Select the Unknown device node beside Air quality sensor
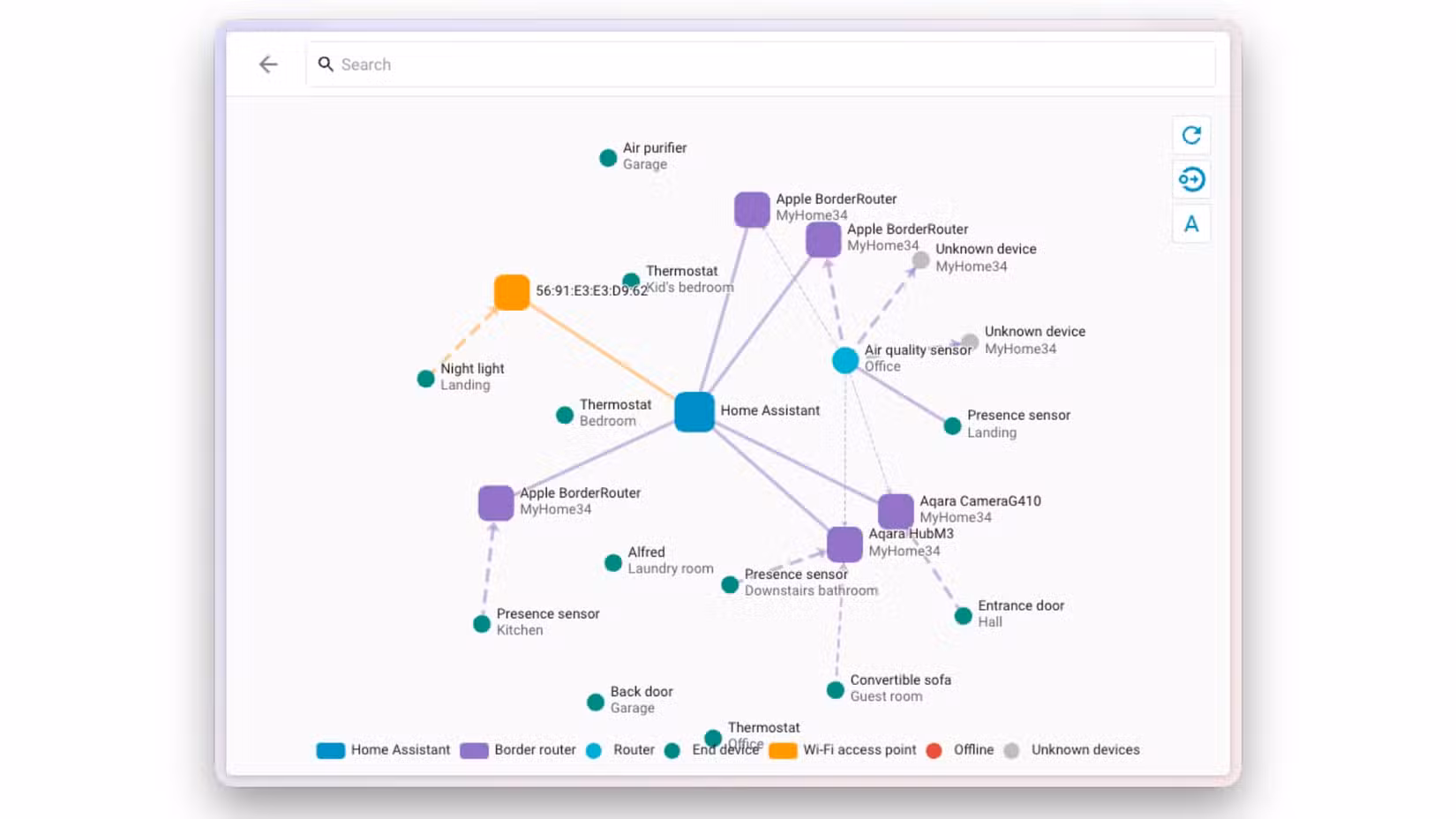This screenshot has height=819, width=1456. [970, 342]
